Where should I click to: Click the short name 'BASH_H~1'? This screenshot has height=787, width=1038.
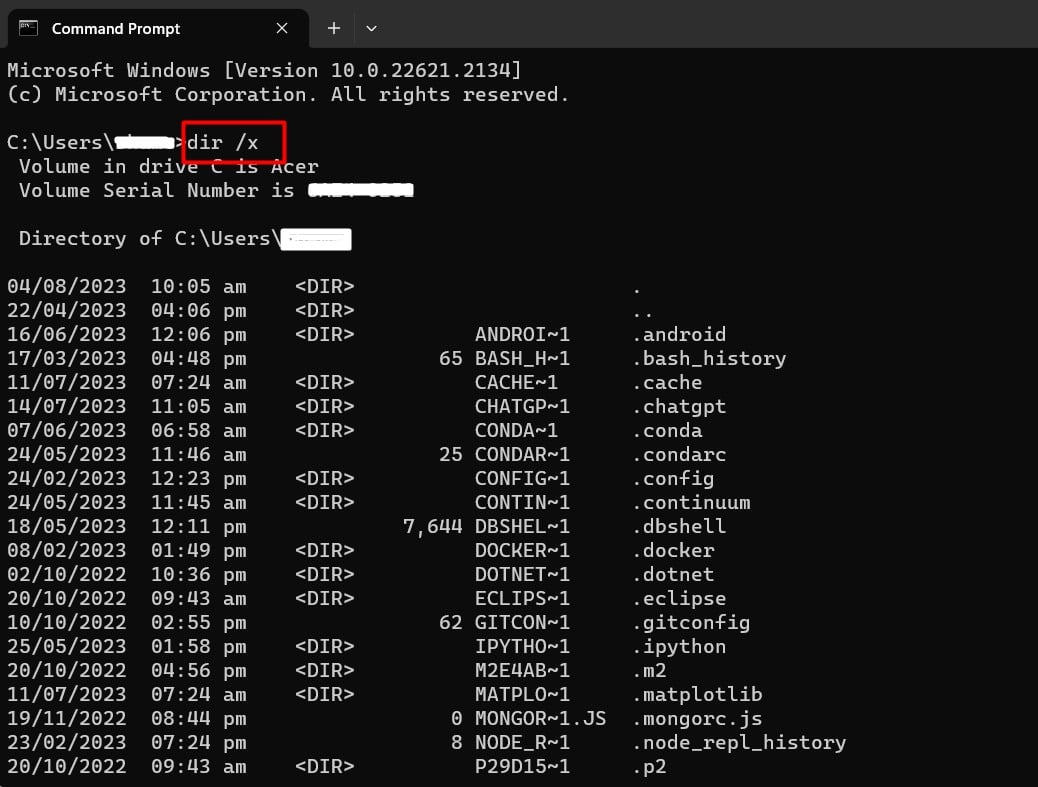[522, 358]
